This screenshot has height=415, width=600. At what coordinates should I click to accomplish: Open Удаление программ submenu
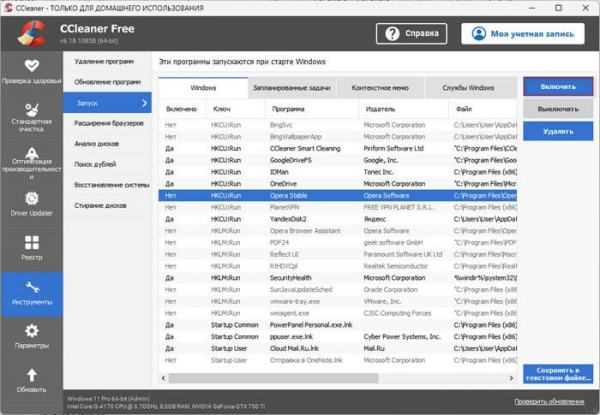(x=108, y=62)
